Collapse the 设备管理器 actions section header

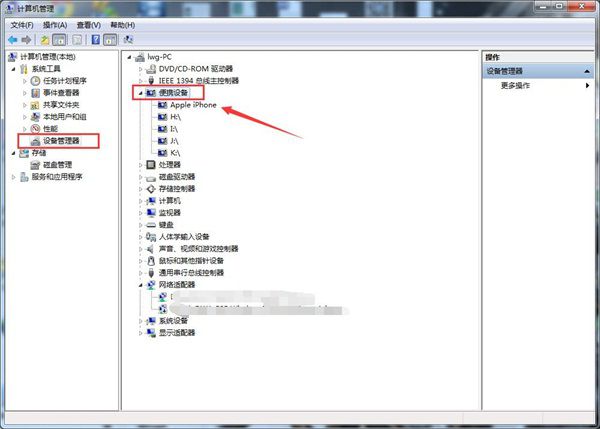[x=587, y=72]
